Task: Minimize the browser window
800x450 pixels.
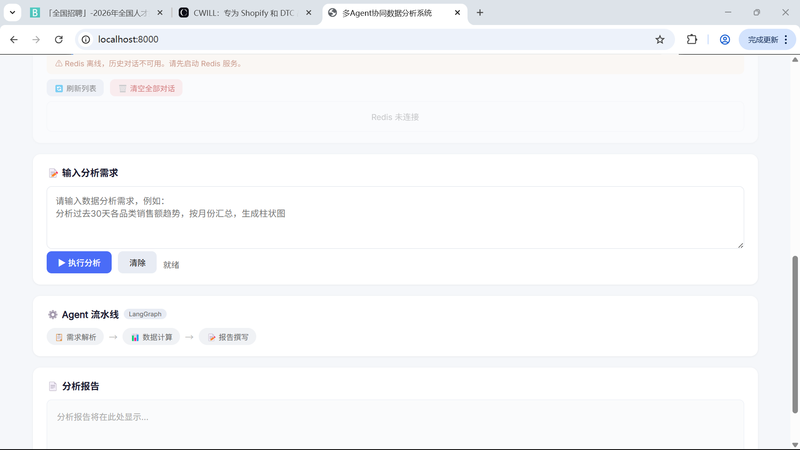Action: [x=728, y=13]
